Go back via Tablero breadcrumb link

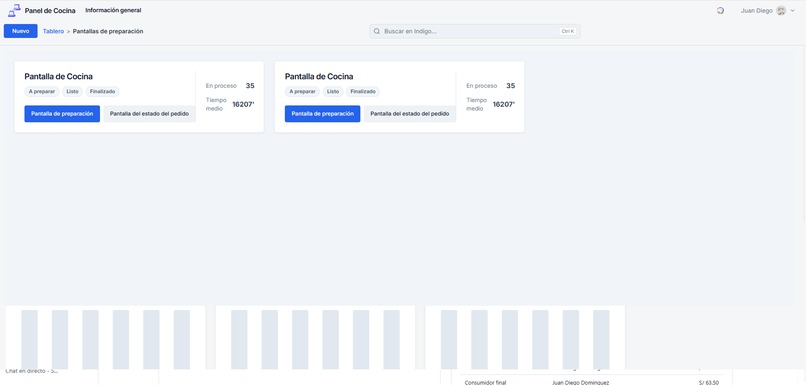(53, 31)
